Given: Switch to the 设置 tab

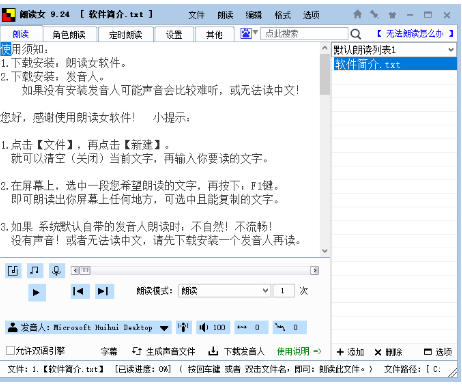Looking at the screenshot, I should pos(174,35).
